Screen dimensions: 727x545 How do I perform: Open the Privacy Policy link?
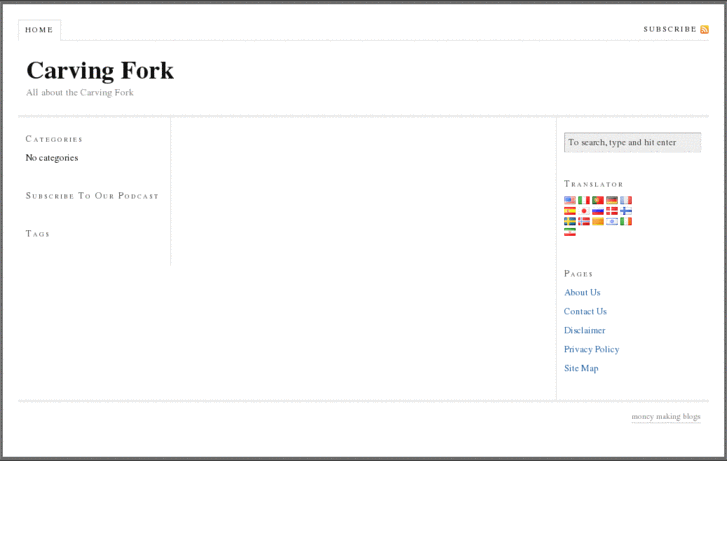pyautogui.click(x=592, y=349)
